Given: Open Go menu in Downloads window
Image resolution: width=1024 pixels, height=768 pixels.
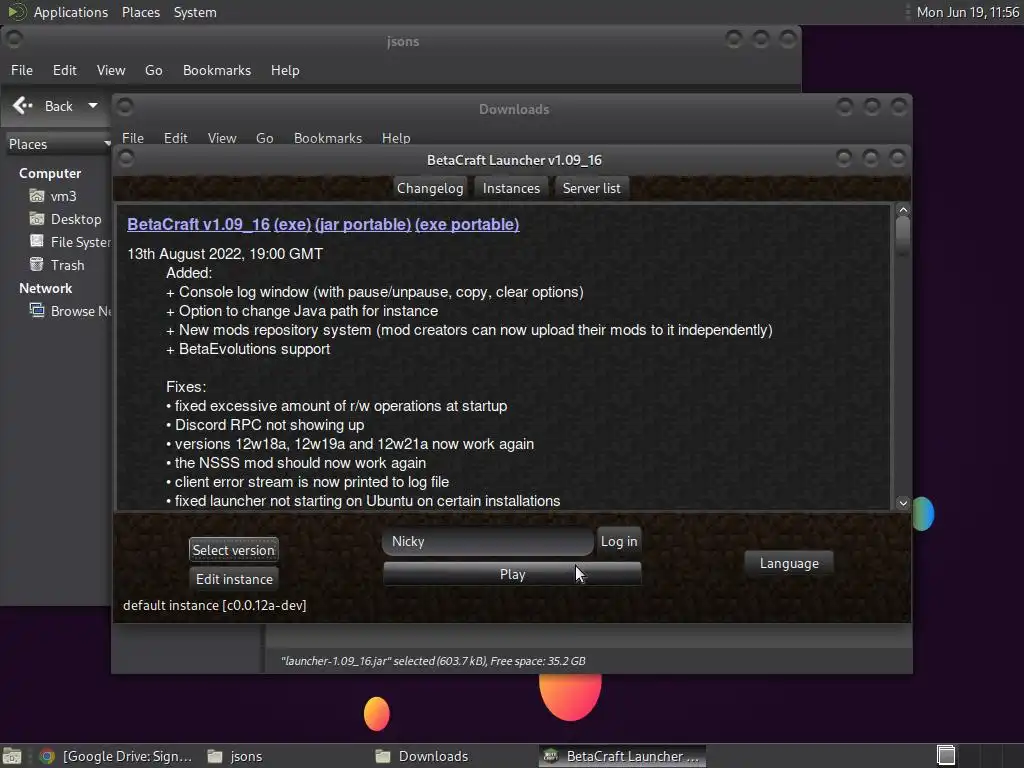Looking at the screenshot, I should pos(264,138).
